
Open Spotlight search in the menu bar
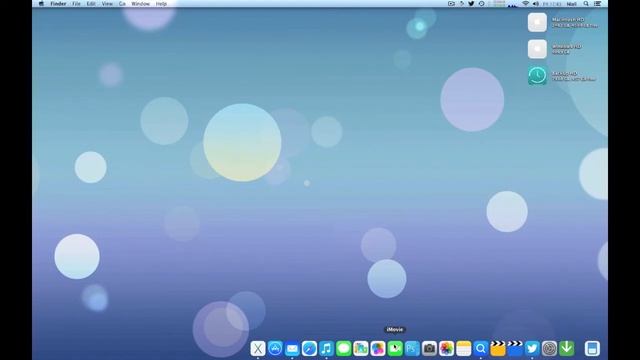tap(586, 4)
